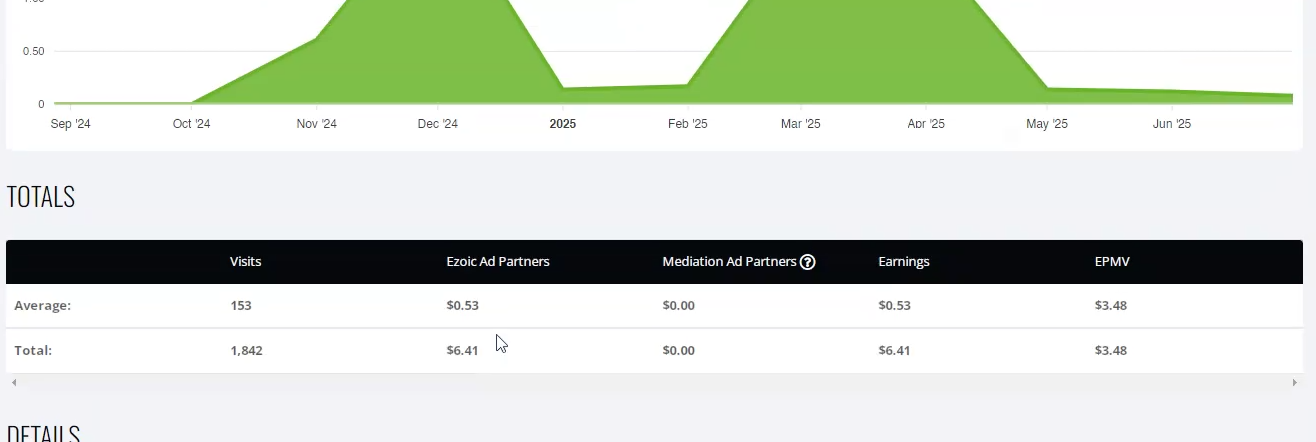
Task: Select the Average row label
Action: (43, 306)
